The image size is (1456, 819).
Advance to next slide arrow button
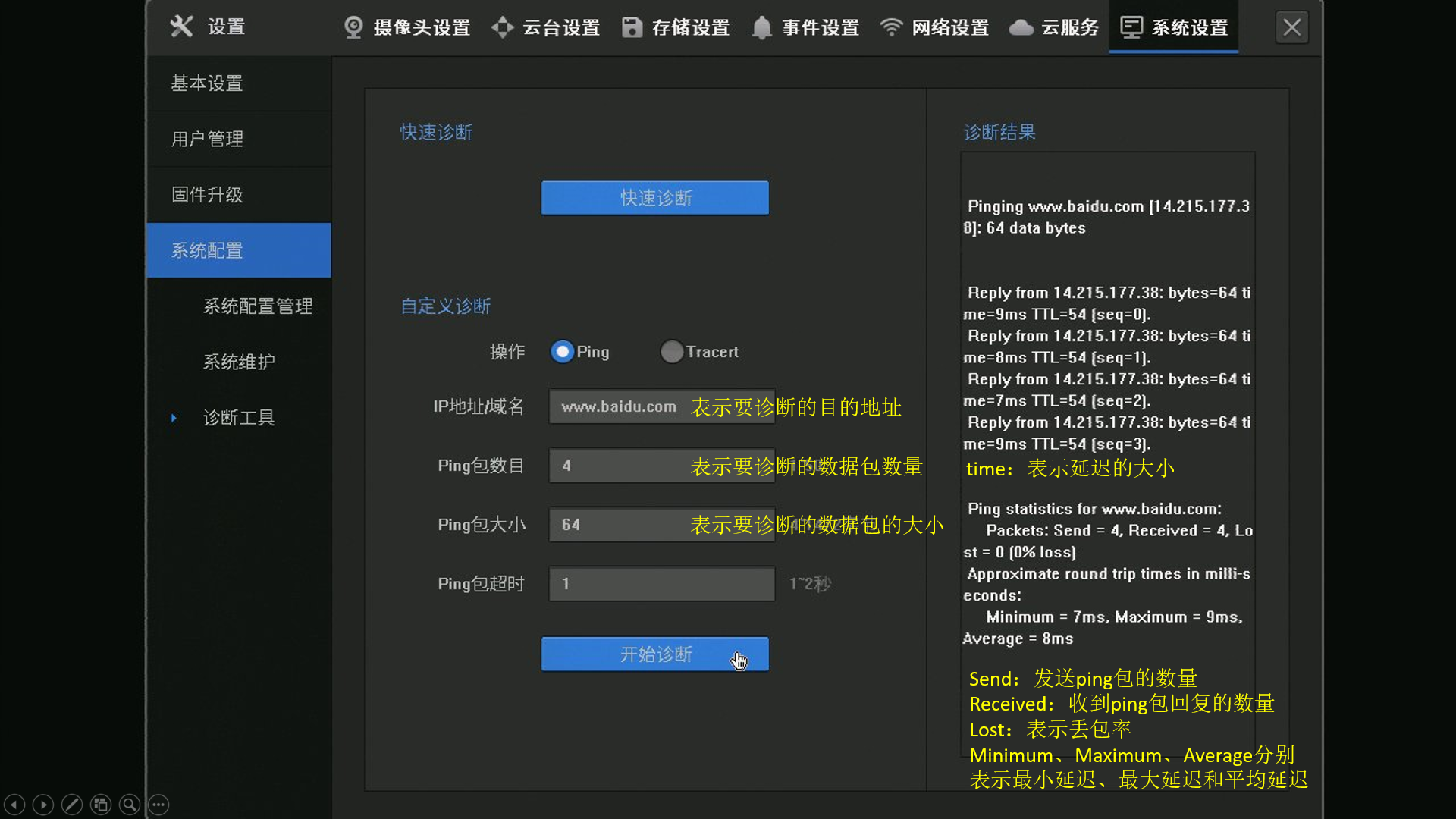point(43,804)
